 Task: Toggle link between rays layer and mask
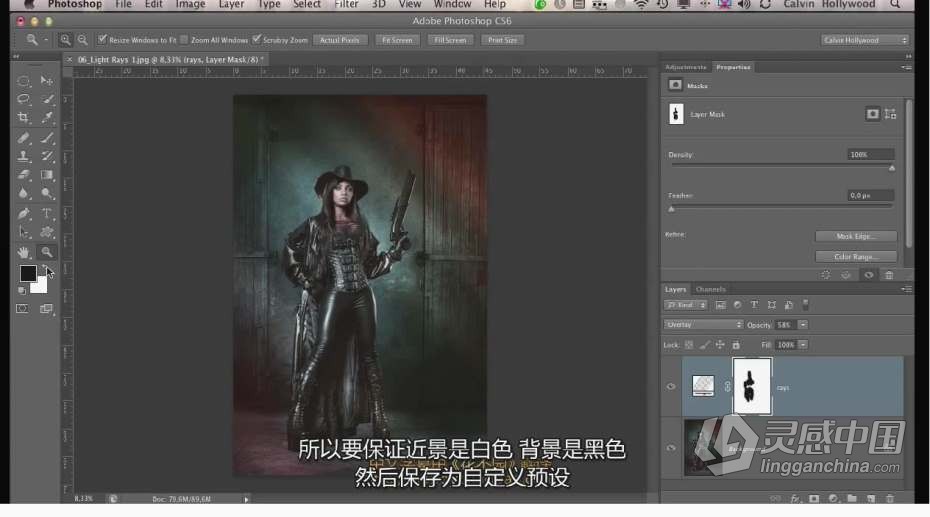tap(727, 387)
